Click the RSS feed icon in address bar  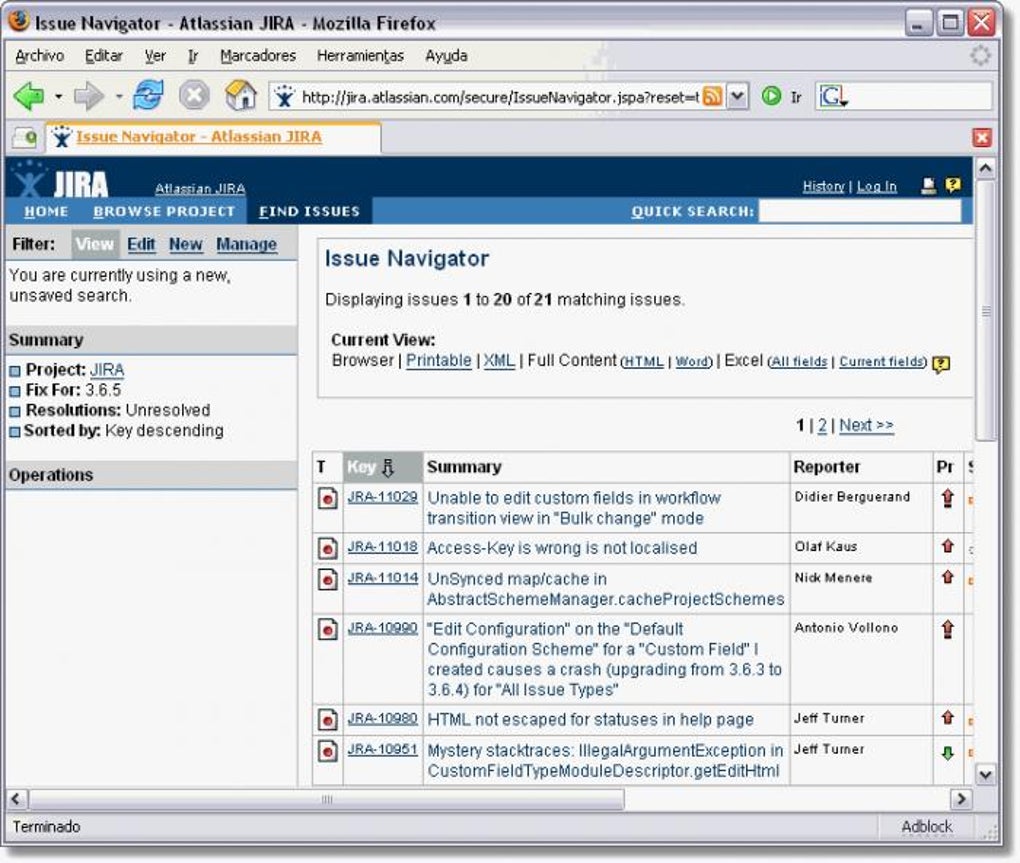(712, 97)
